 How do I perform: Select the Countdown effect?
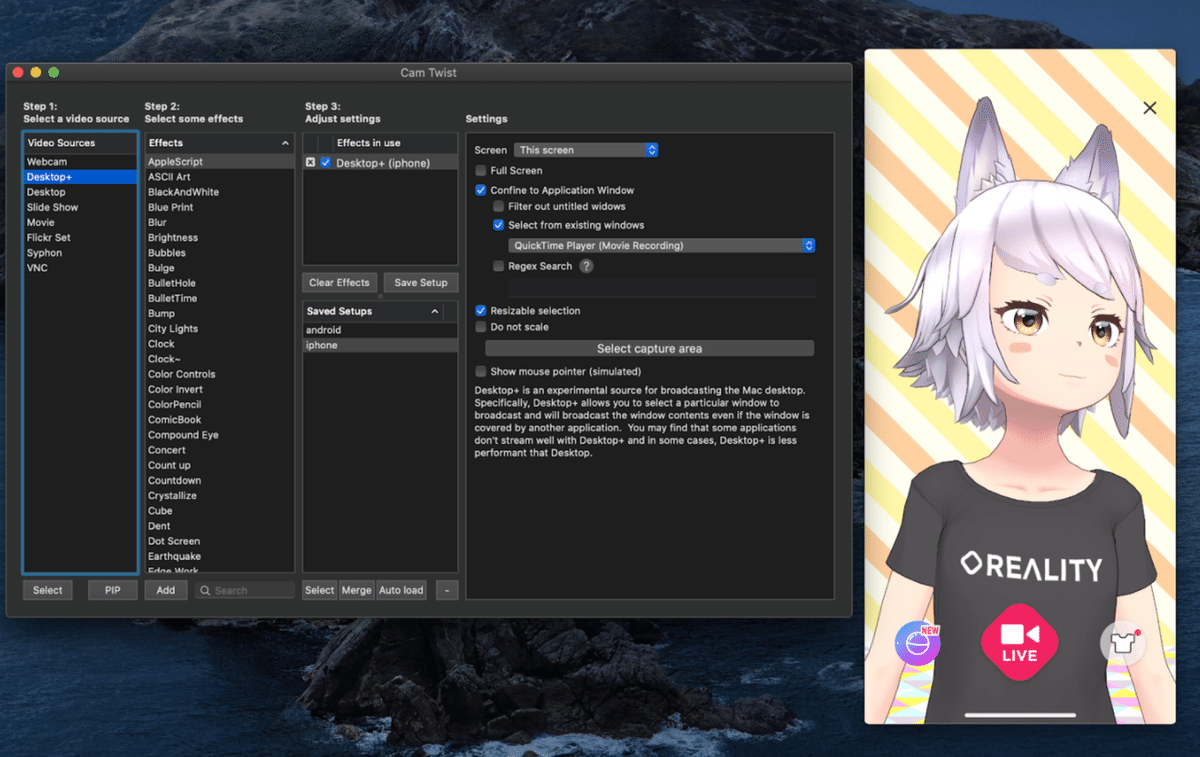coord(220,481)
